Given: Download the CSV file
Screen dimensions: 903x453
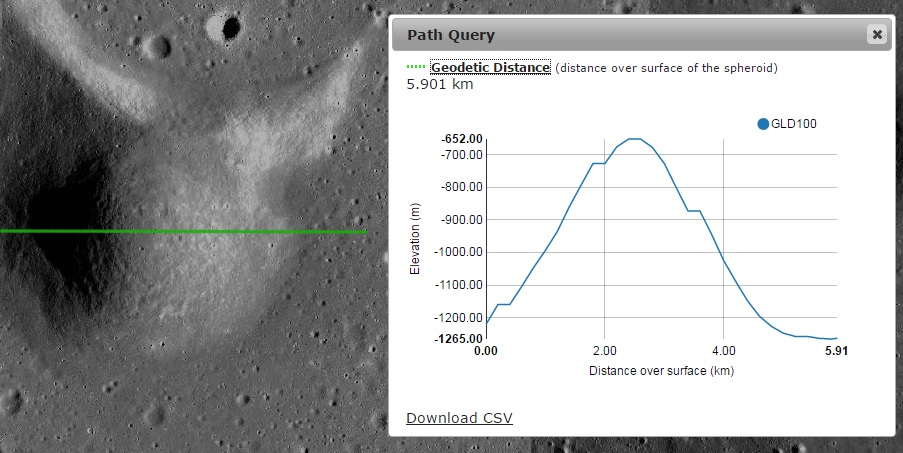Looking at the screenshot, I should (x=459, y=417).
